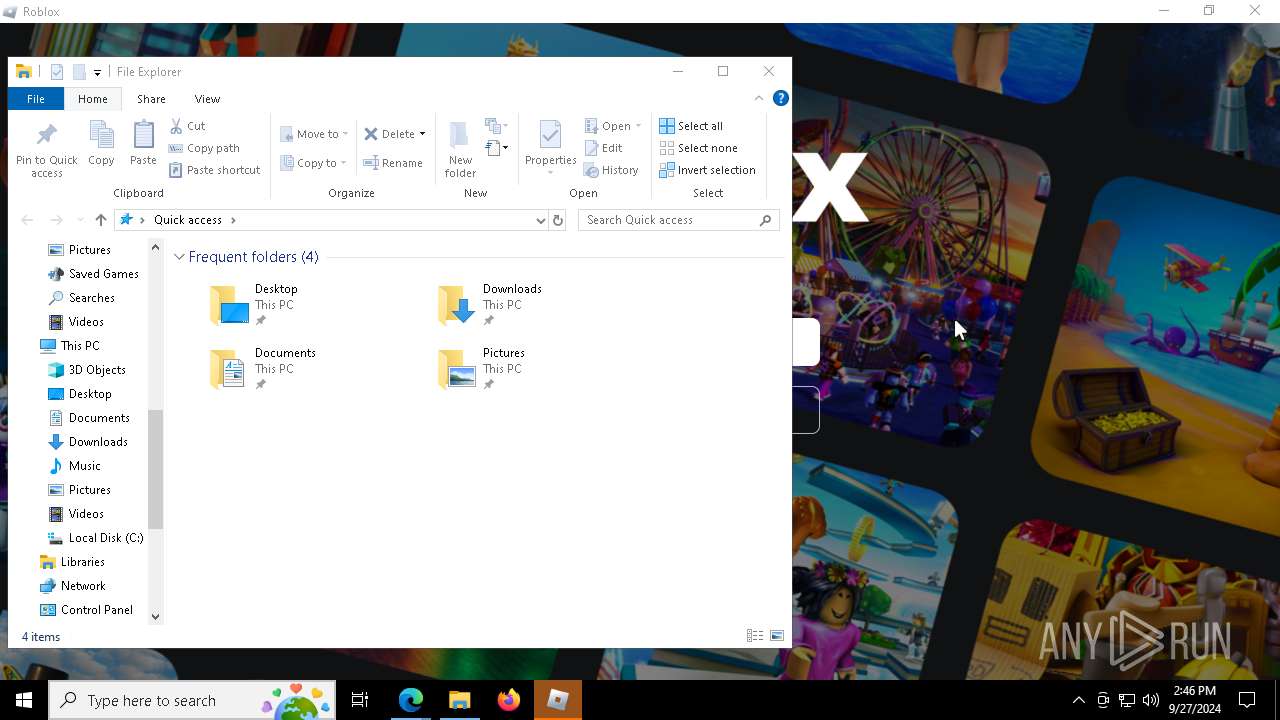Go up one folder level

point(100,220)
